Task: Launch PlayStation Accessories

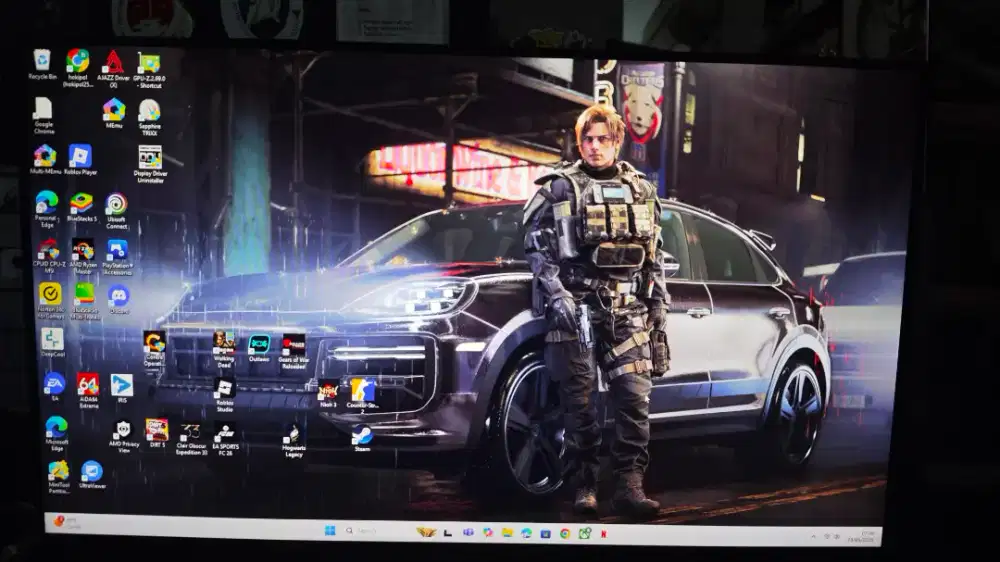Action: point(117,257)
